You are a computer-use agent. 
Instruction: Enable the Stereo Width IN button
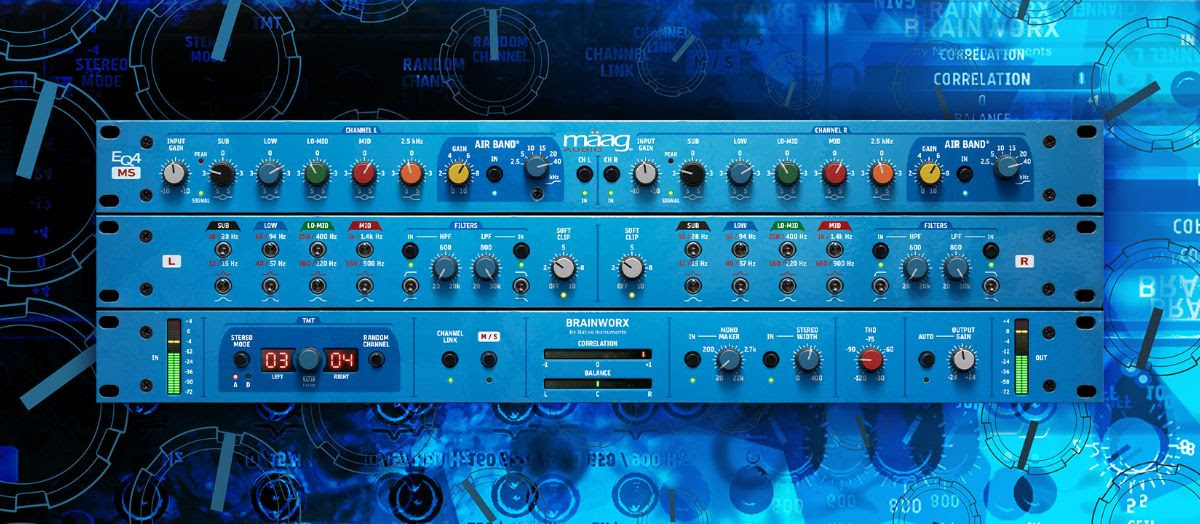pos(771,359)
